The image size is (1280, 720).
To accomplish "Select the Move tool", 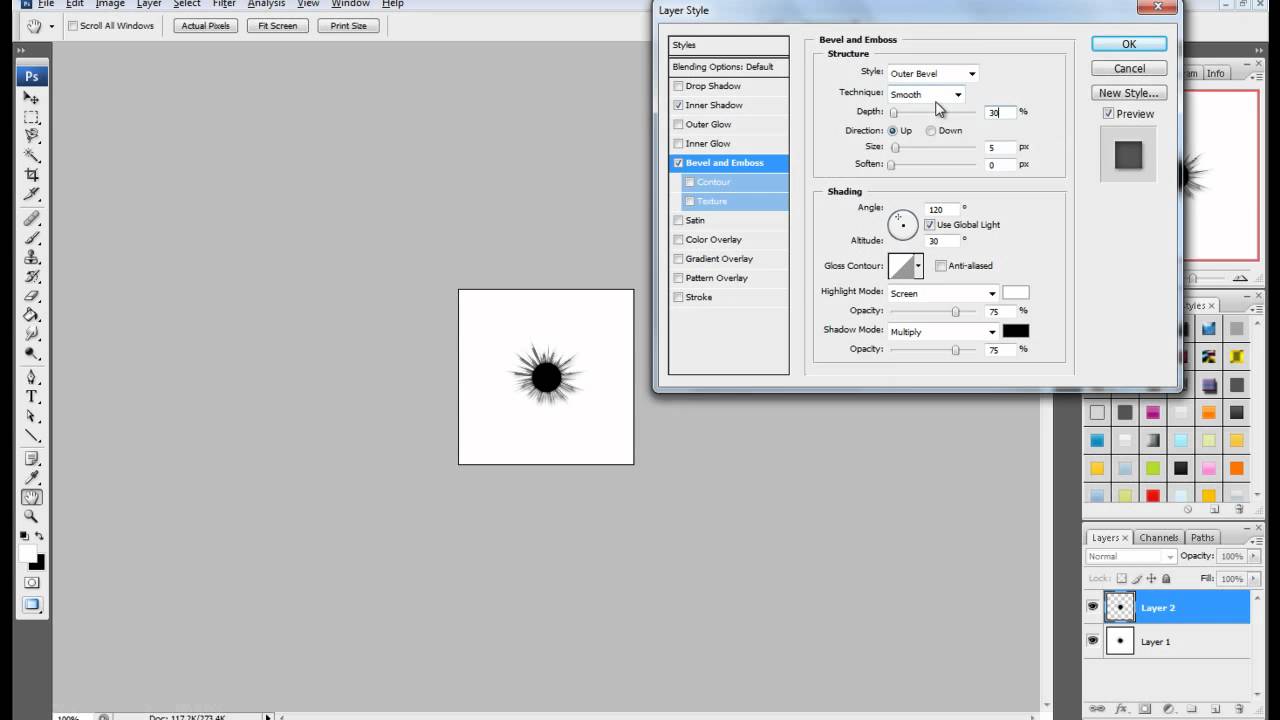I will tap(31, 98).
